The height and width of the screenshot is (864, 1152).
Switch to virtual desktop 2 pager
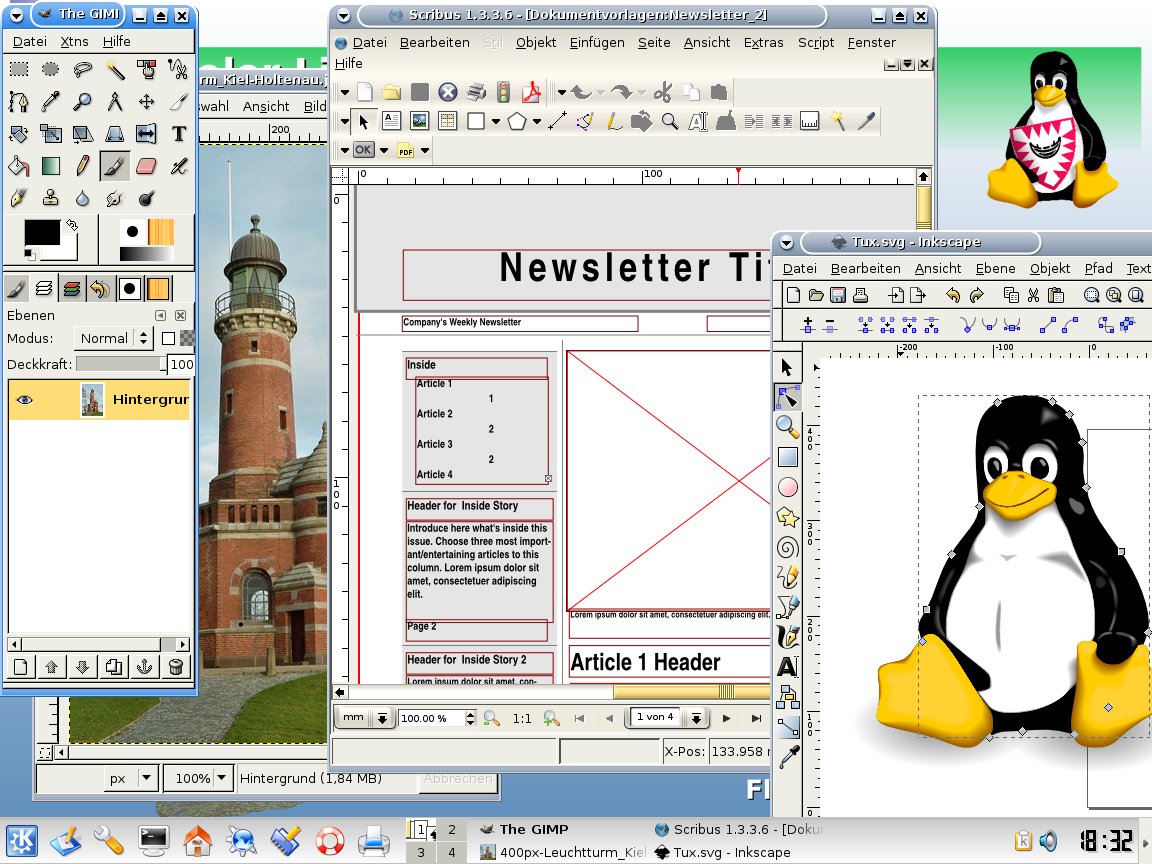tap(452, 829)
